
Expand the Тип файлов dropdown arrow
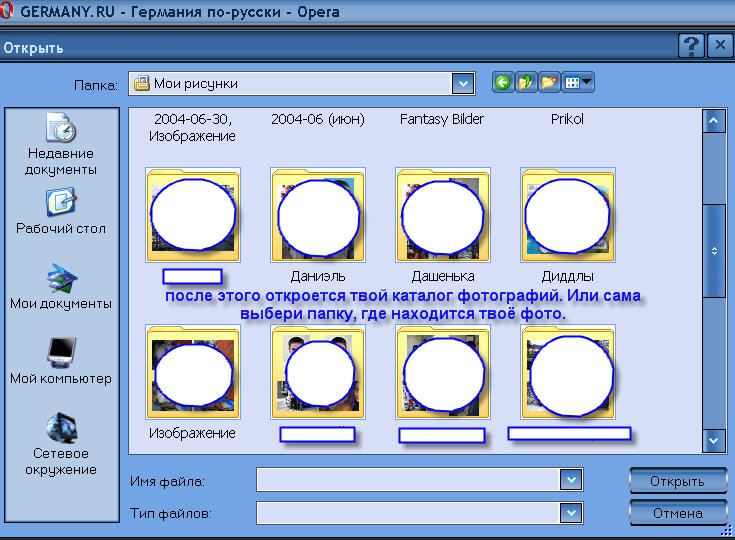[571, 513]
